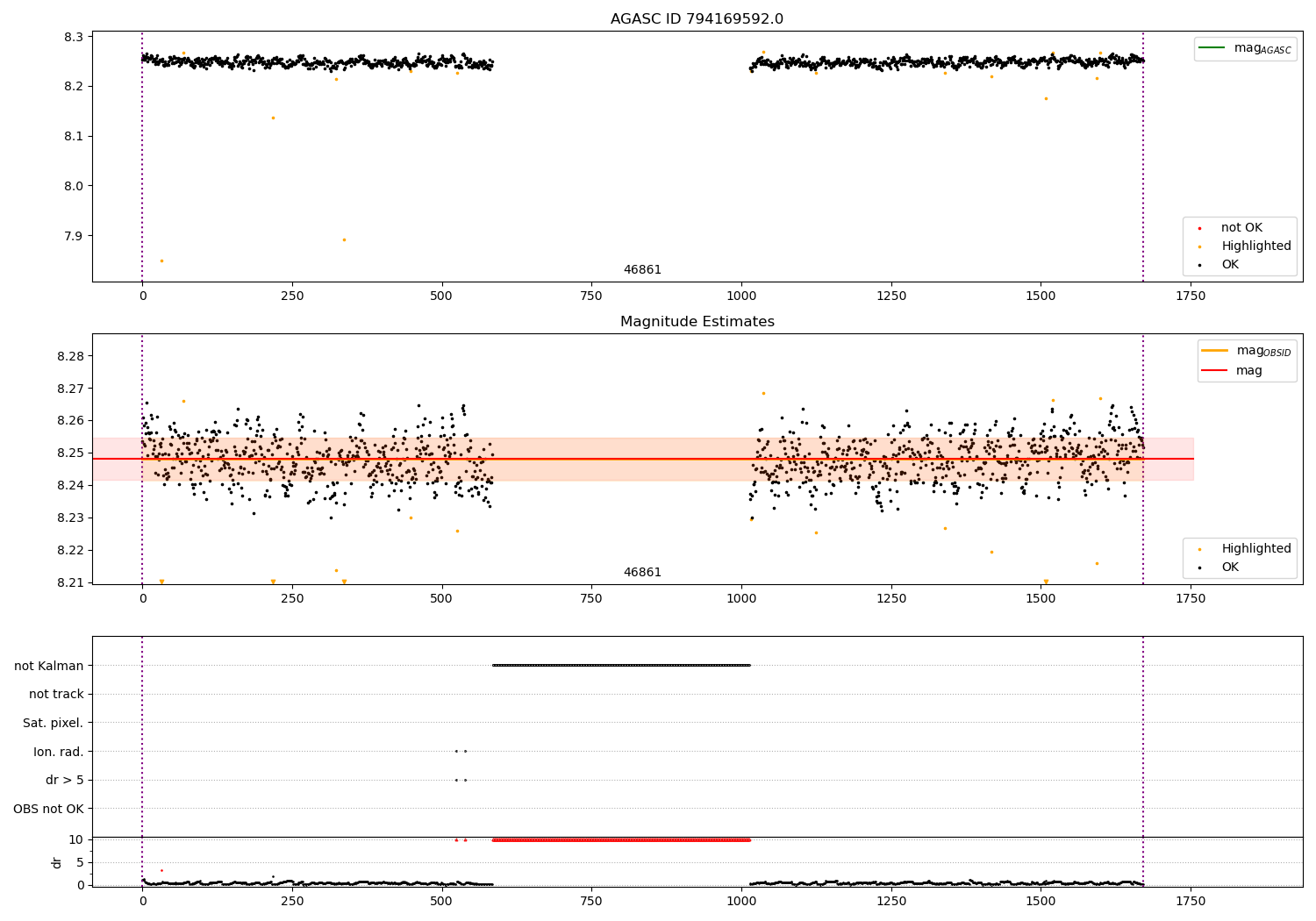
Task: Select the mag AGASC legend entry
Action: (1245, 48)
